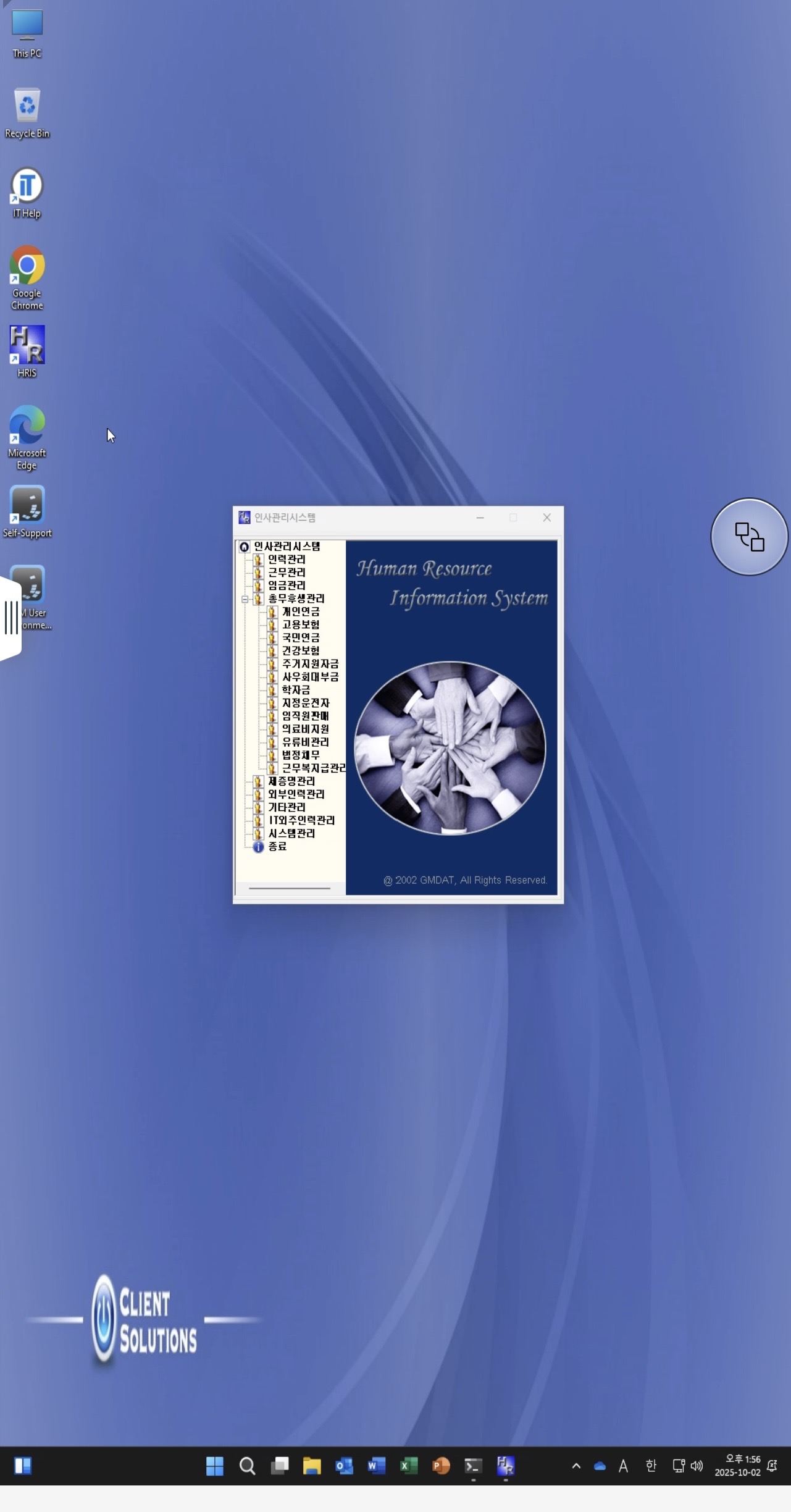Click the icon next to 건강보험
The width and height of the screenshot is (791, 1512).
coord(272,651)
